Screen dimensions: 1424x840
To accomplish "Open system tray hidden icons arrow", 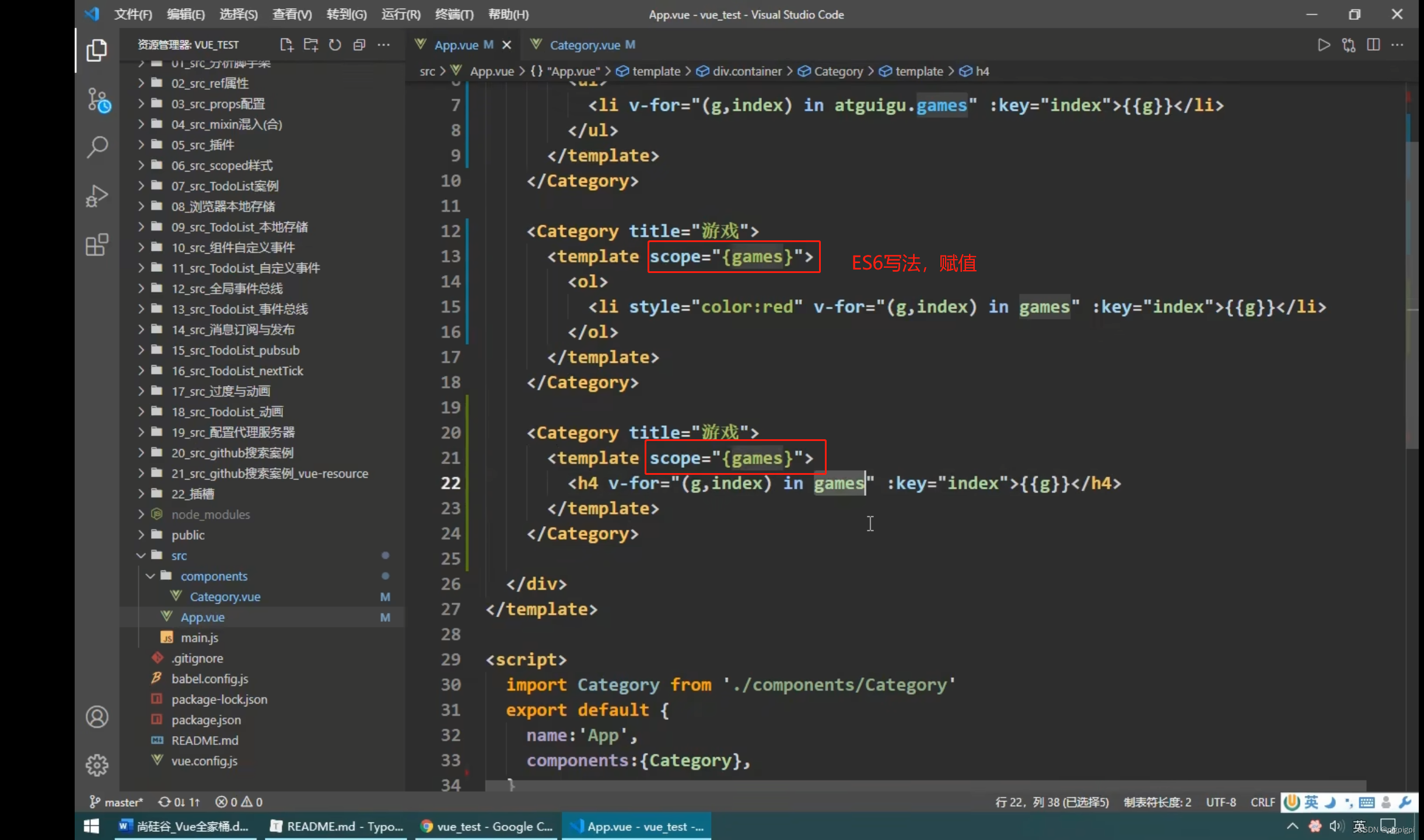I will [x=1293, y=826].
